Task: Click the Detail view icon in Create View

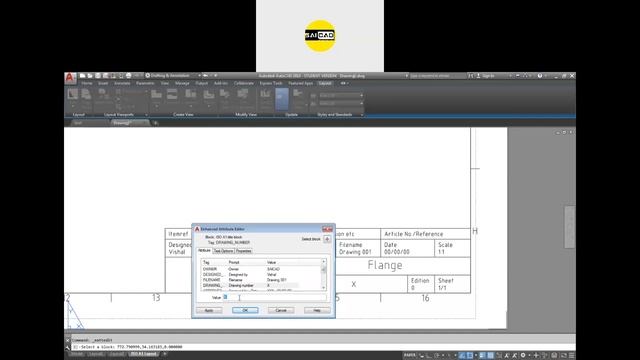Action: point(209,95)
